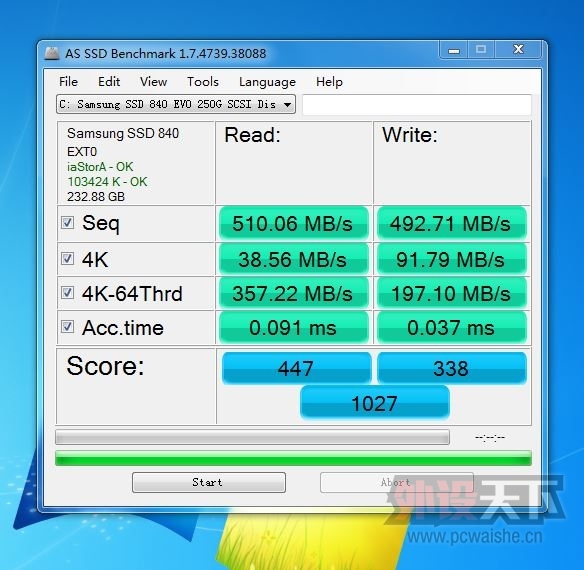Click the 232.88 GB capacity text
Screen dimensions: 584x570
pos(96,196)
